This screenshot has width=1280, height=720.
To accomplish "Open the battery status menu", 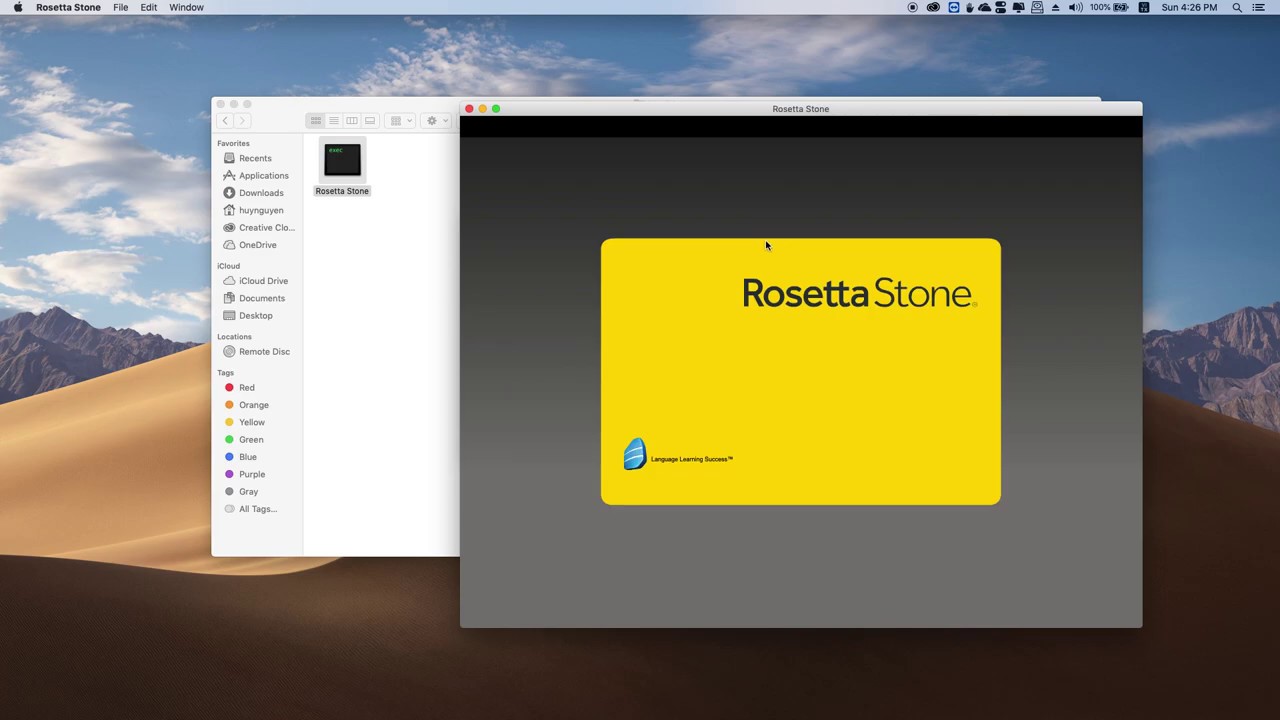I will [x=1109, y=7].
